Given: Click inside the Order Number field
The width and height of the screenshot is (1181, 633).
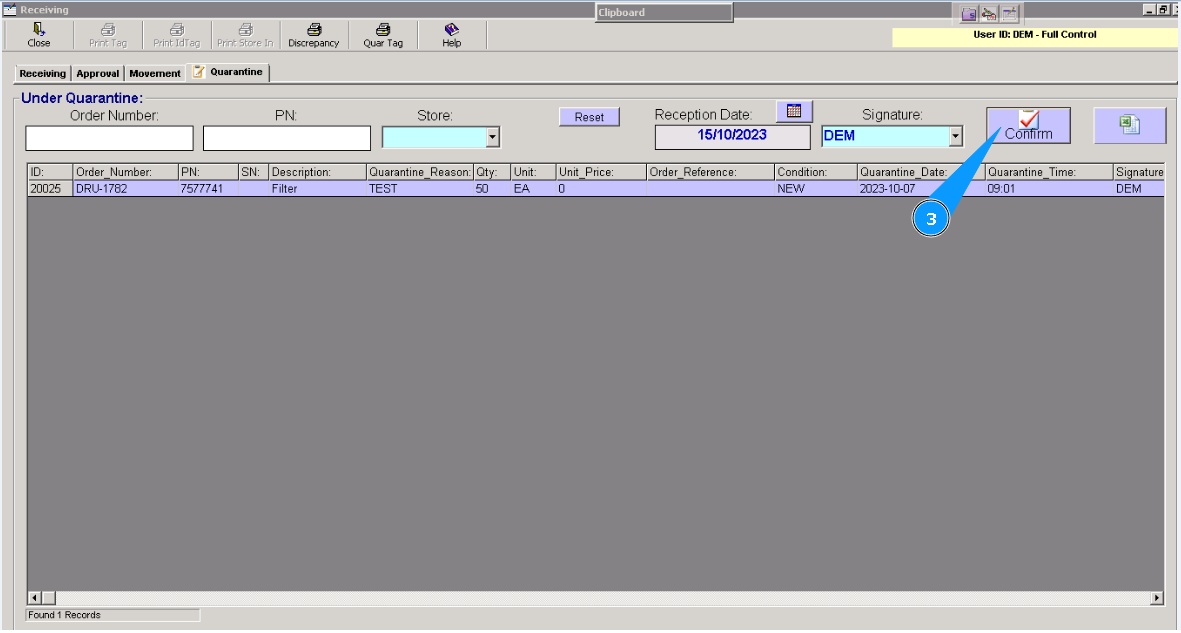Looking at the screenshot, I should coord(108,136).
